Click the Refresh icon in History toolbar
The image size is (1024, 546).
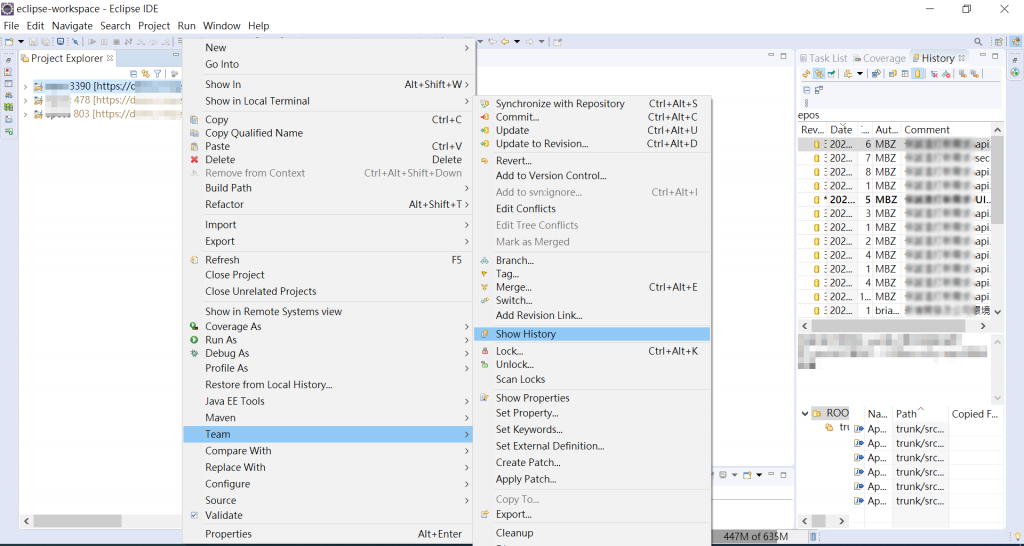click(806, 74)
